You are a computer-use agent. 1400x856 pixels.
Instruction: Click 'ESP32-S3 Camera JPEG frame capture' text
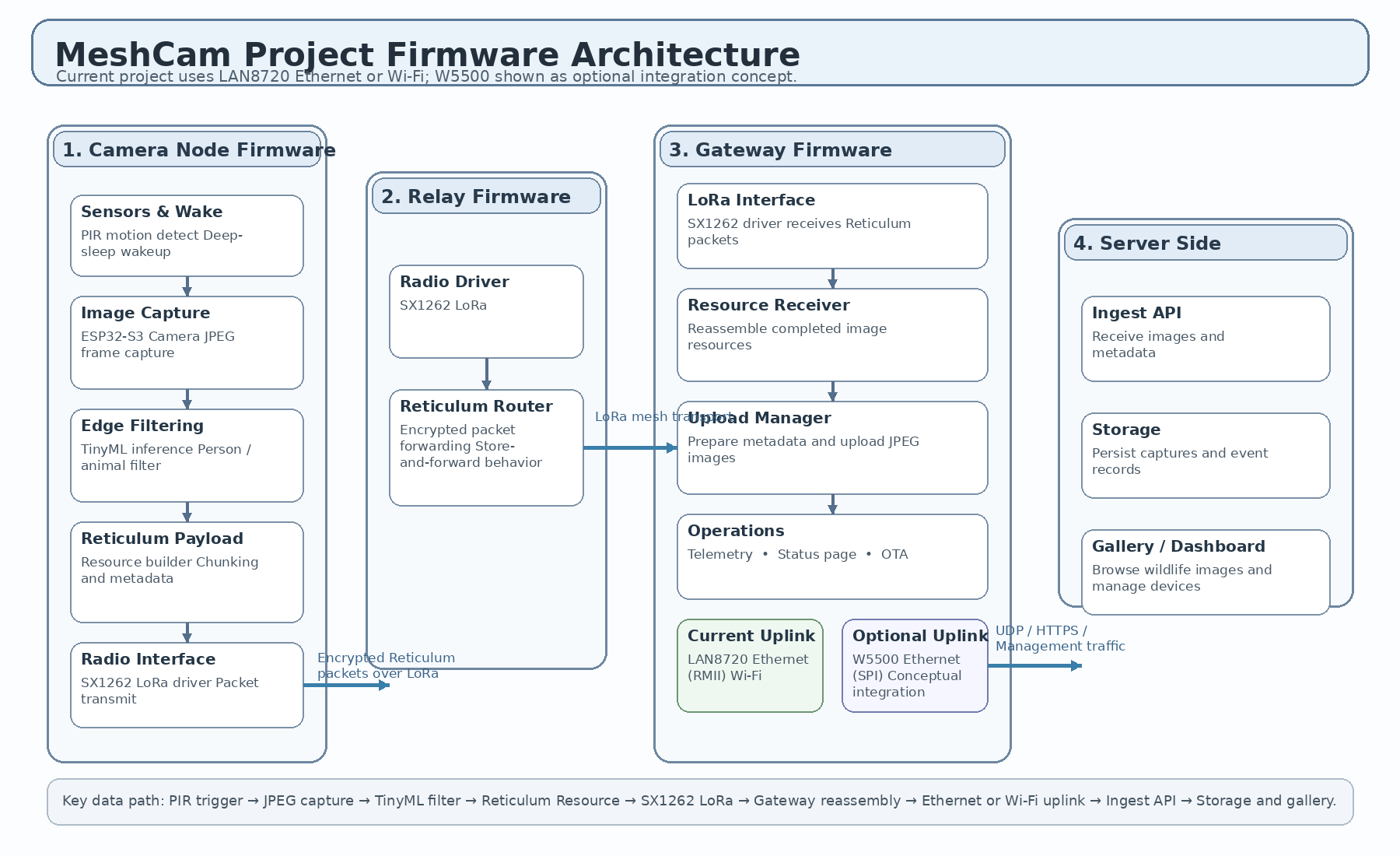coord(158,344)
